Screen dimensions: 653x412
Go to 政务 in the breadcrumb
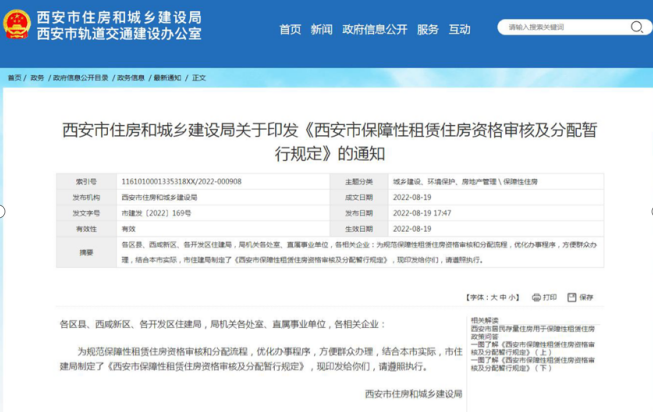37,78
